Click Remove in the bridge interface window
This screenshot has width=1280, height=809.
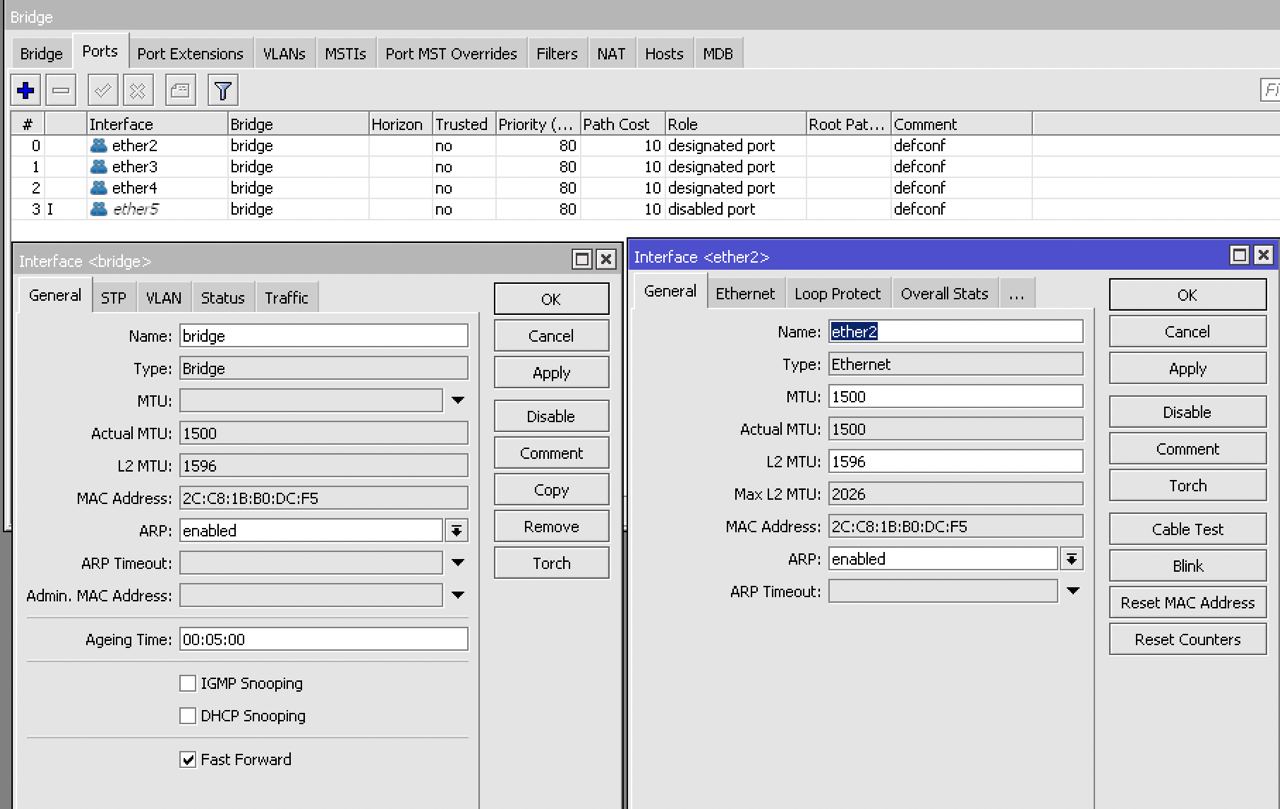pos(551,526)
